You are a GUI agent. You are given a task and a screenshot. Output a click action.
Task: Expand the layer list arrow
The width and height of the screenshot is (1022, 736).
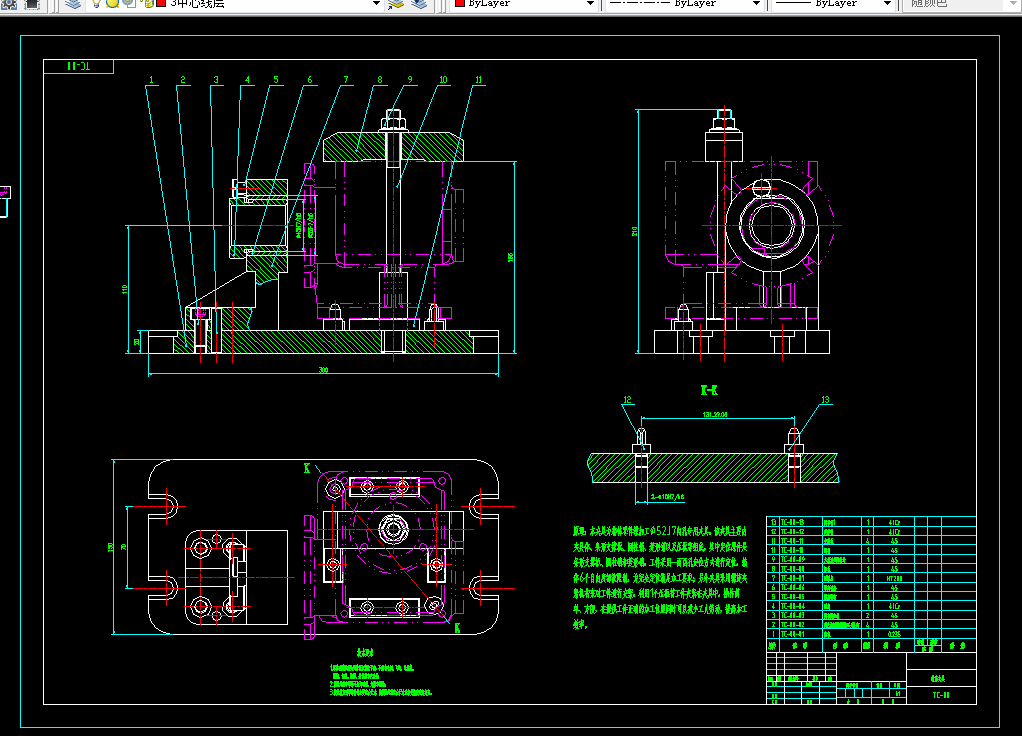(376, 4)
